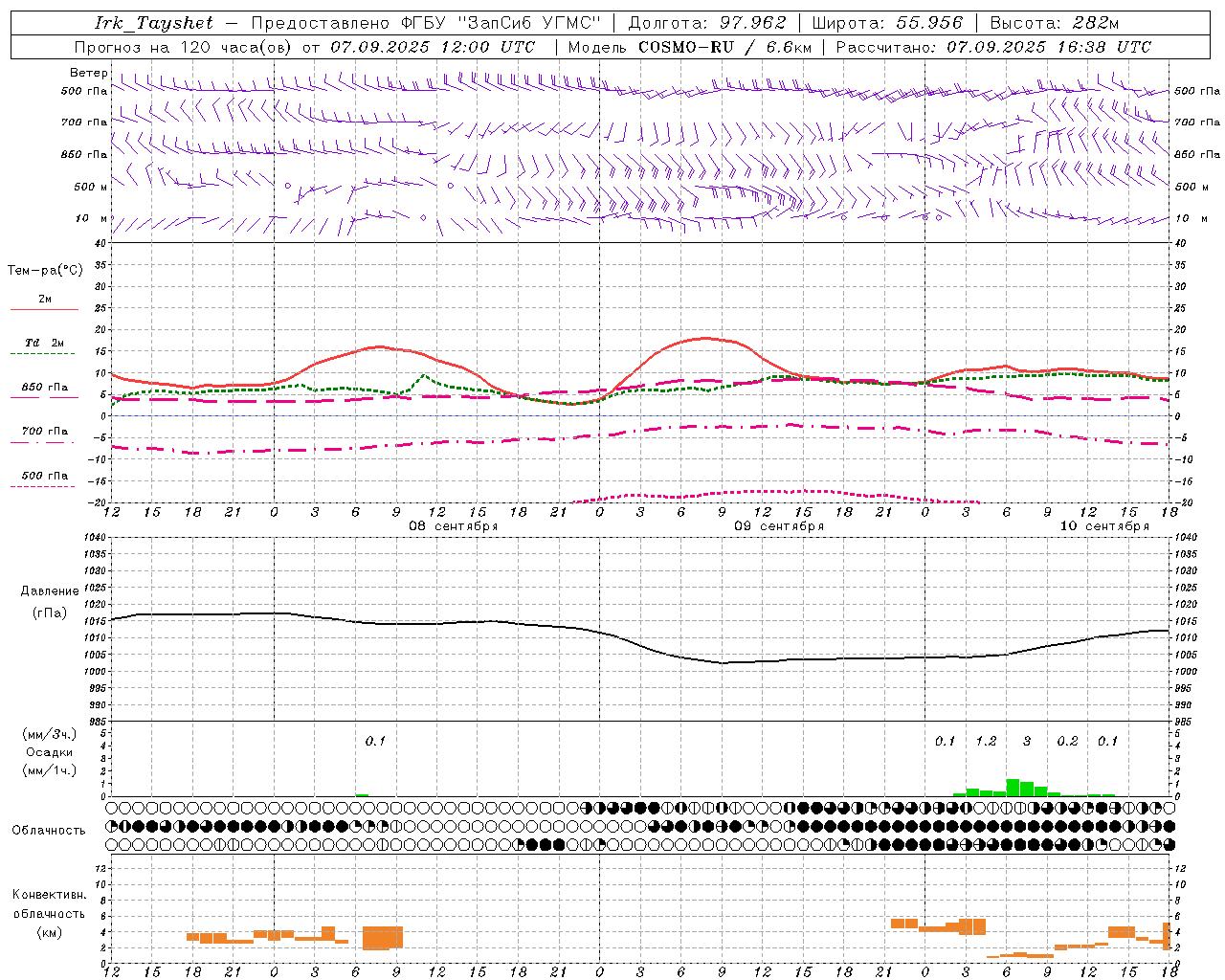Click the Конвективн. convective cloud label

[49, 895]
